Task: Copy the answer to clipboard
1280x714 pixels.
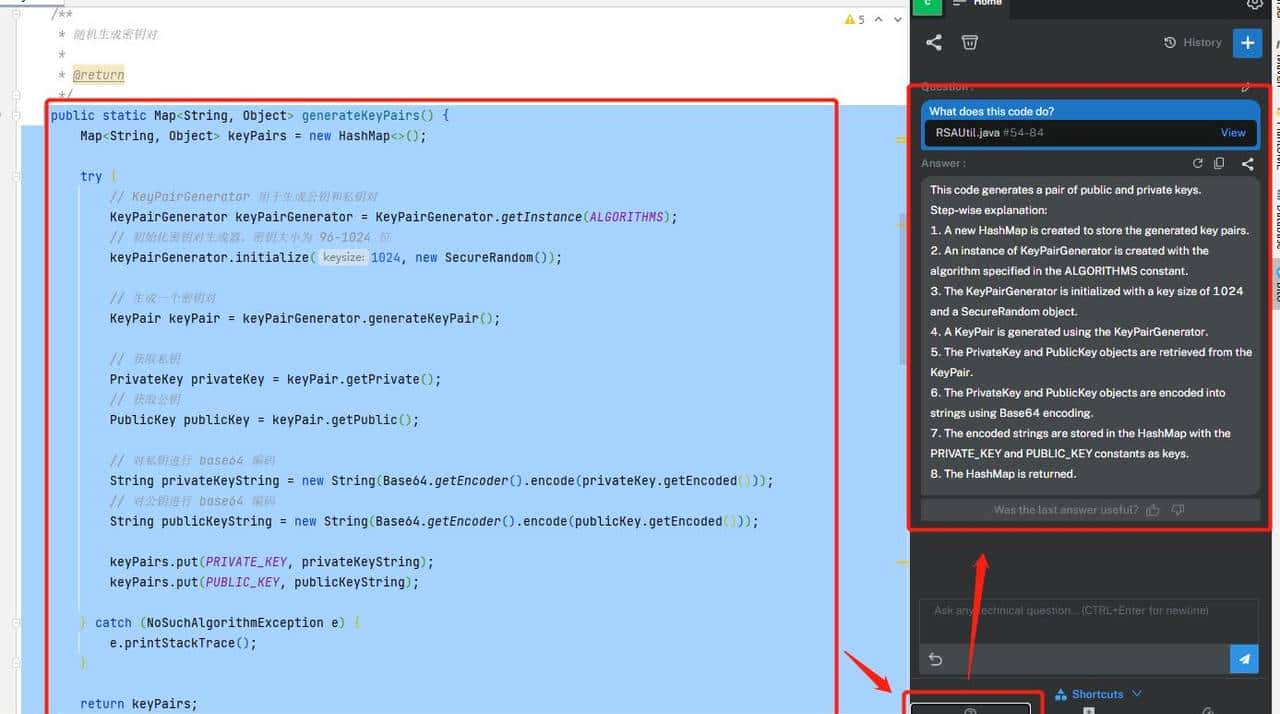Action: [1219, 163]
